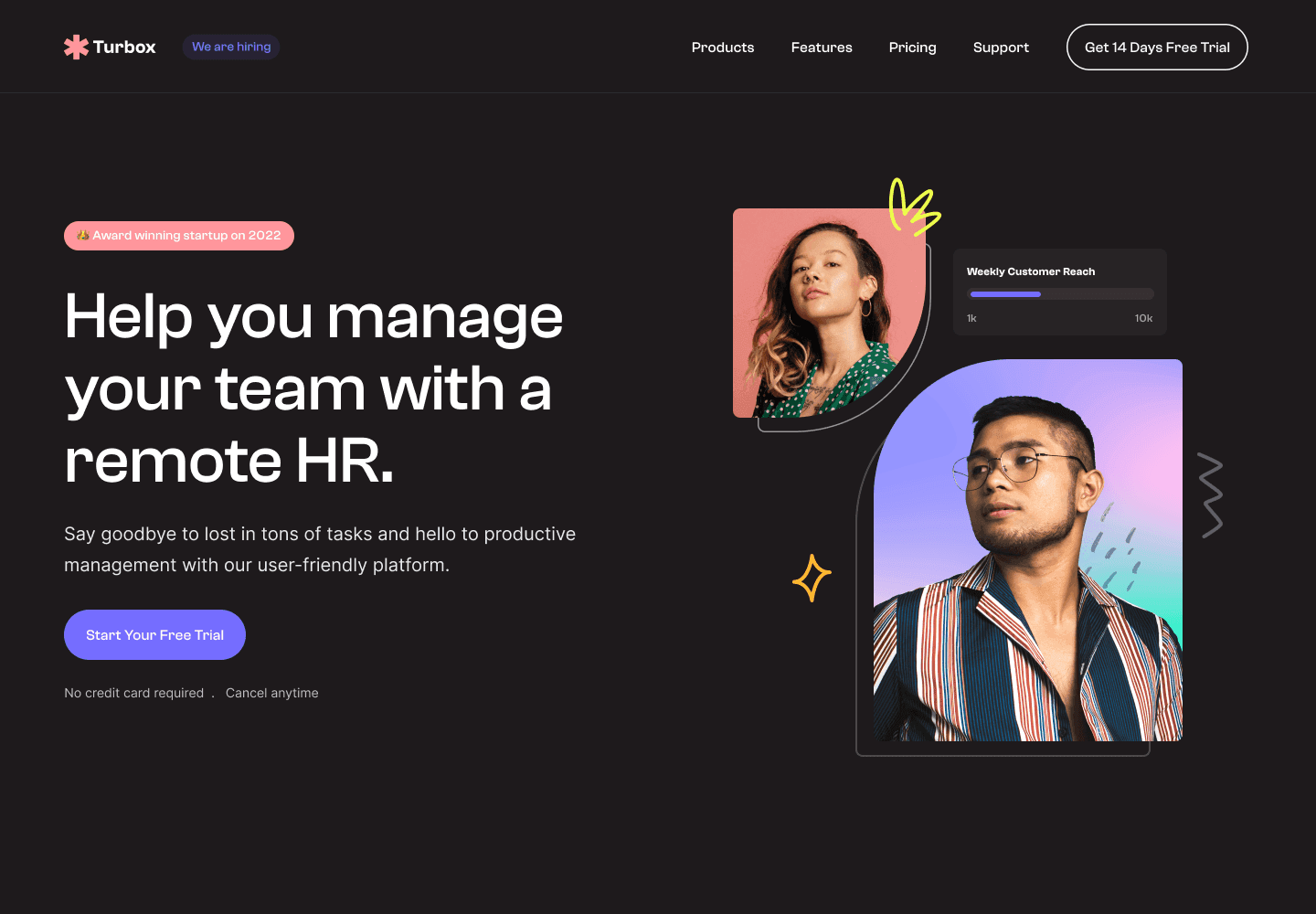The image size is (1316, 914).
Task: Open the Products menu item
Action: click(x=723, y=48)
